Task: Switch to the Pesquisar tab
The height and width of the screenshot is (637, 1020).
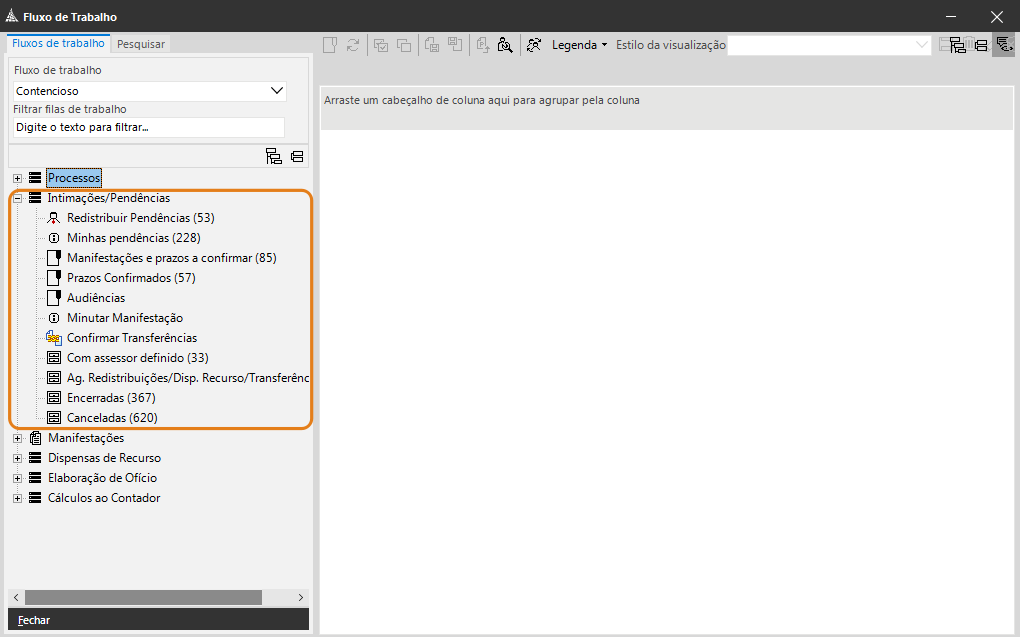Action: click(x=141, y=44)
